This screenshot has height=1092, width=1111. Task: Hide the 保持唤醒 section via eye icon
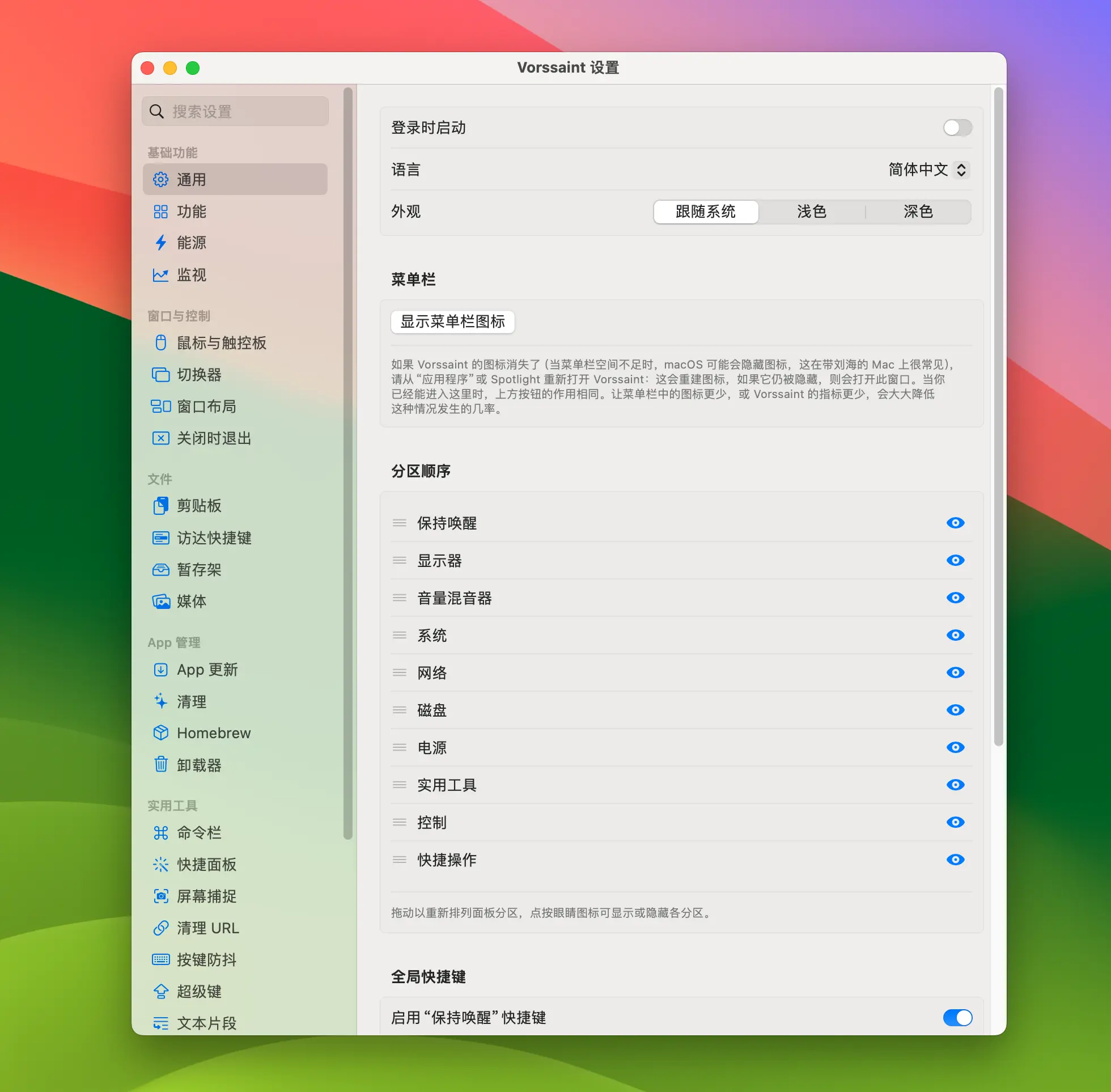pyautogui.click(x=955, y=523)
